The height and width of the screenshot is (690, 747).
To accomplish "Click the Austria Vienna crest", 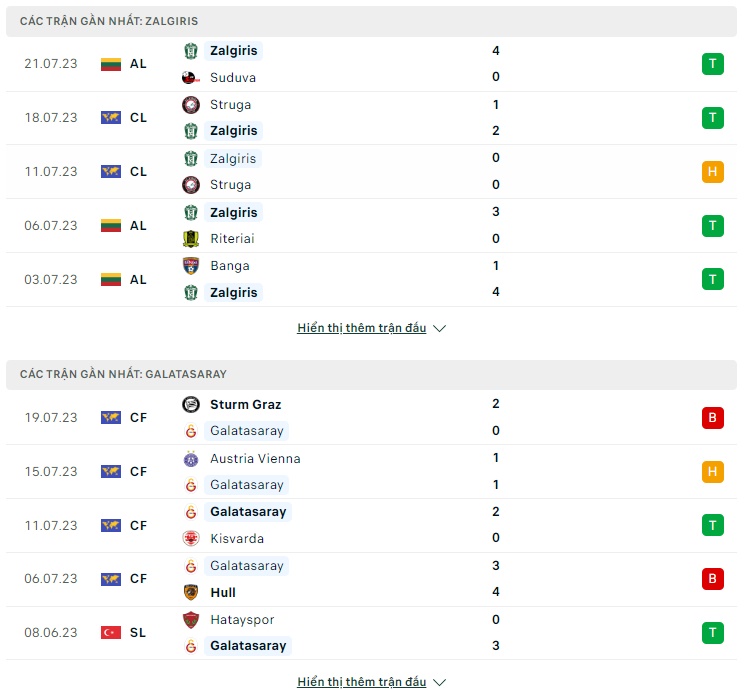I will [191, 459].
